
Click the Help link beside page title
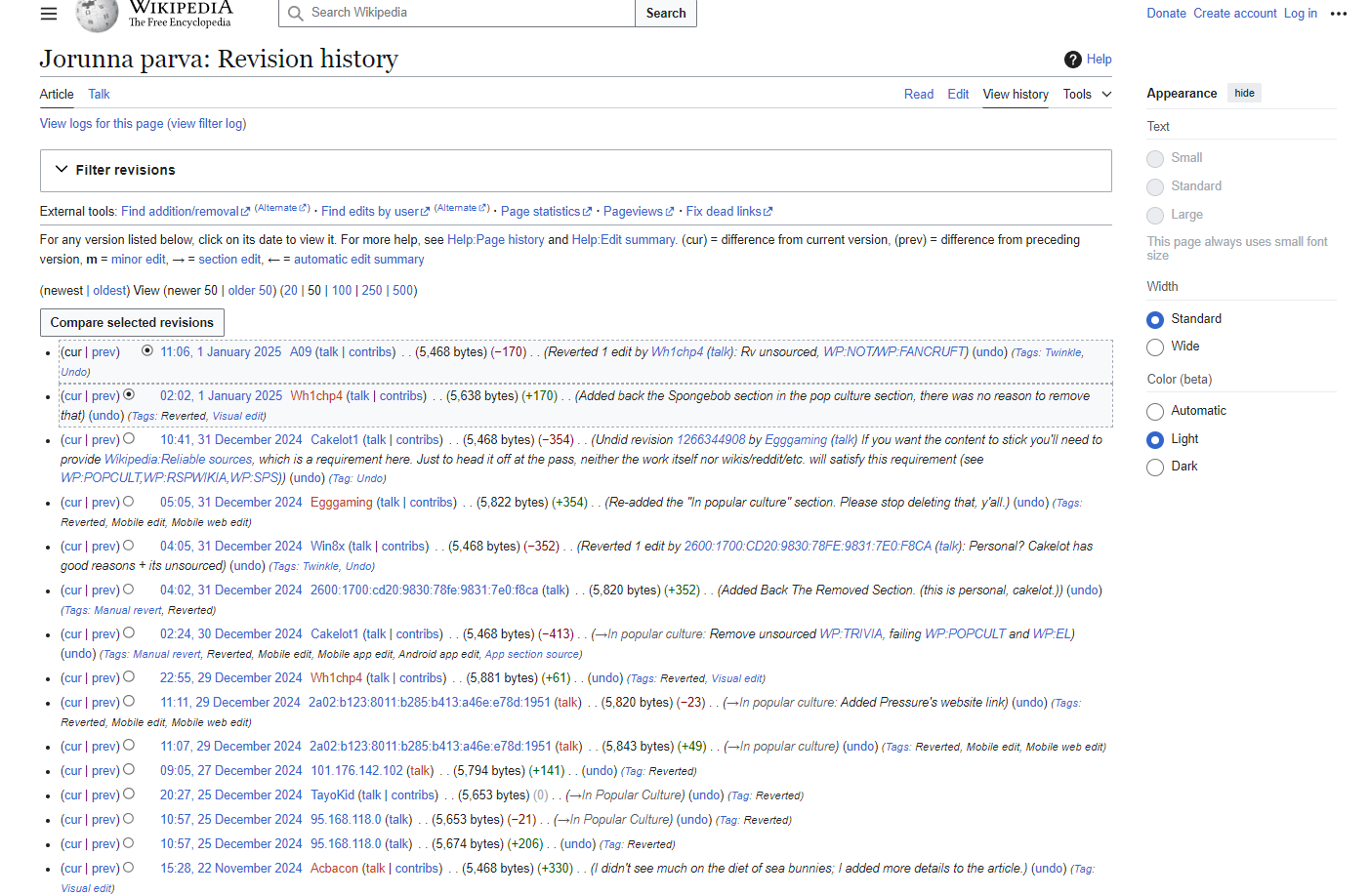1100,60
